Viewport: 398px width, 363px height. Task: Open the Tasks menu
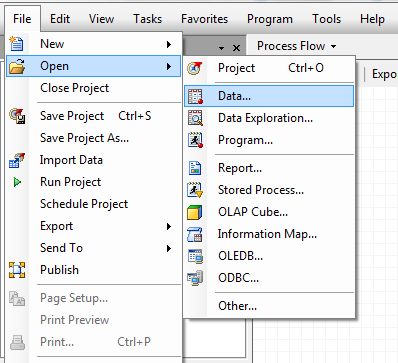[148, 19]
